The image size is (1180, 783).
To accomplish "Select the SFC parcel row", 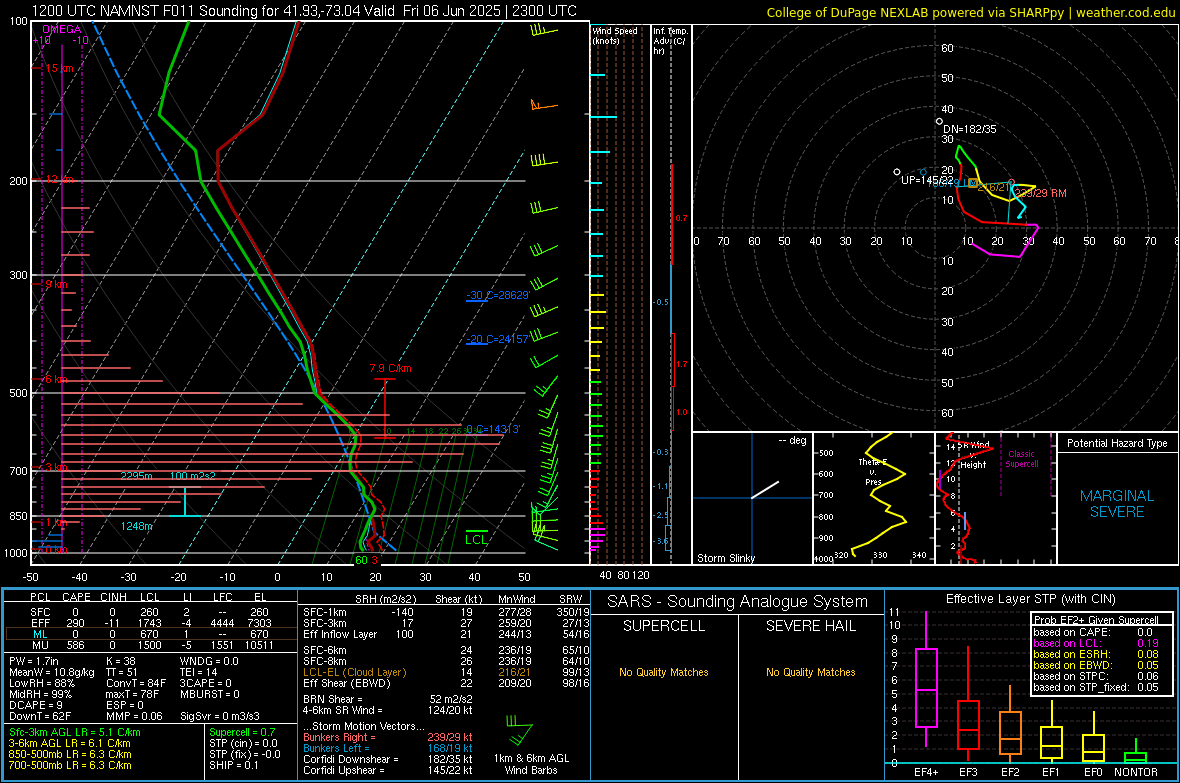I will 150,612.
